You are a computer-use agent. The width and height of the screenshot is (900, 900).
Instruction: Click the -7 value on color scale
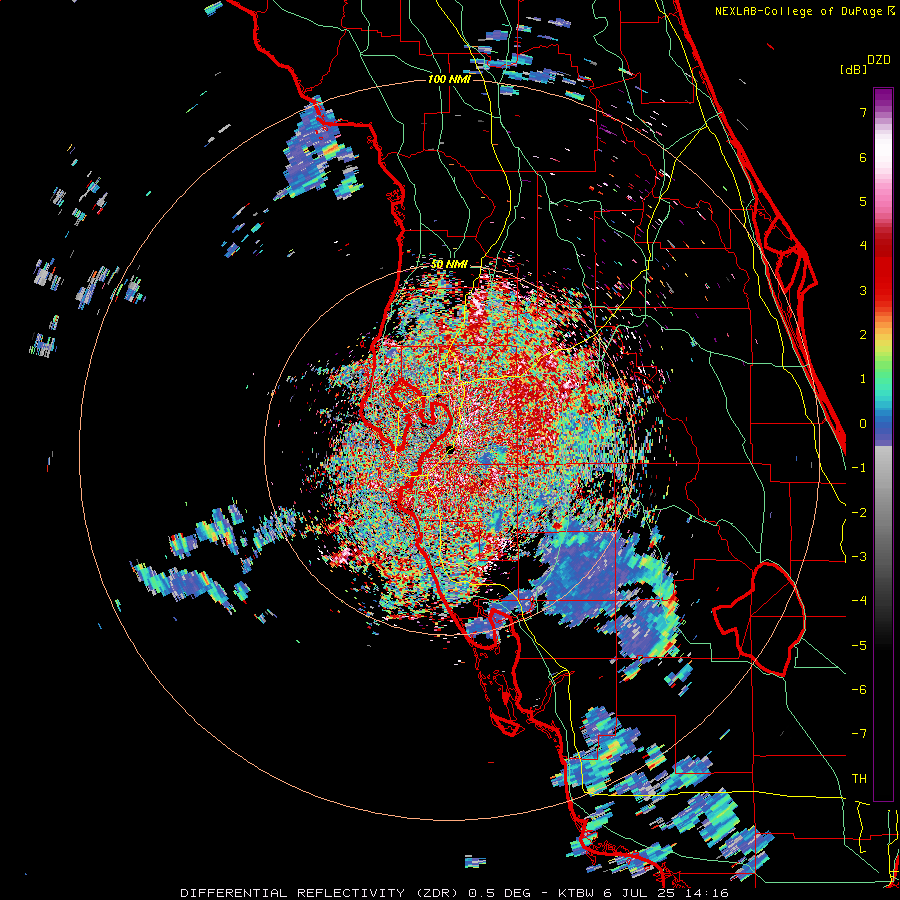click(x=859, y=734)
